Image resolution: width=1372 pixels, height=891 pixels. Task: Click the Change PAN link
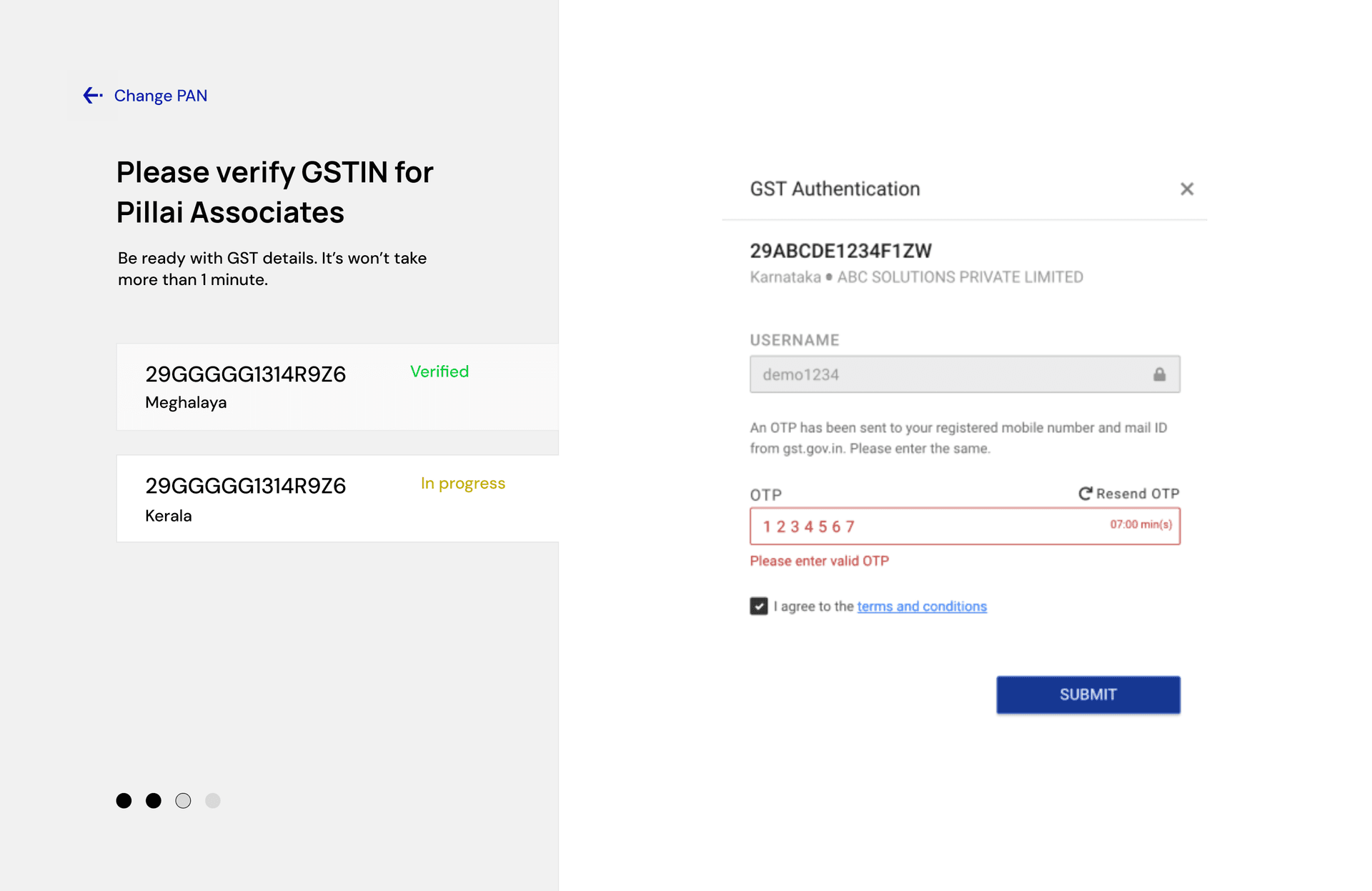pyautogui.click(x=161, y=96)
